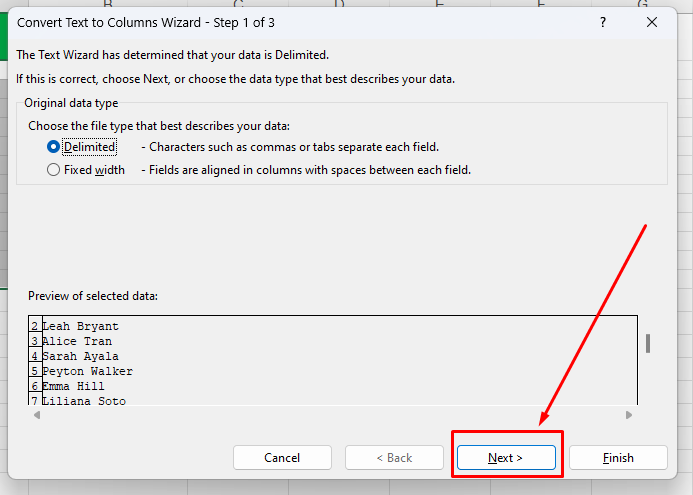The image size is (693, 495).
Task: Click the Finish button
Action: click(618, 457)
